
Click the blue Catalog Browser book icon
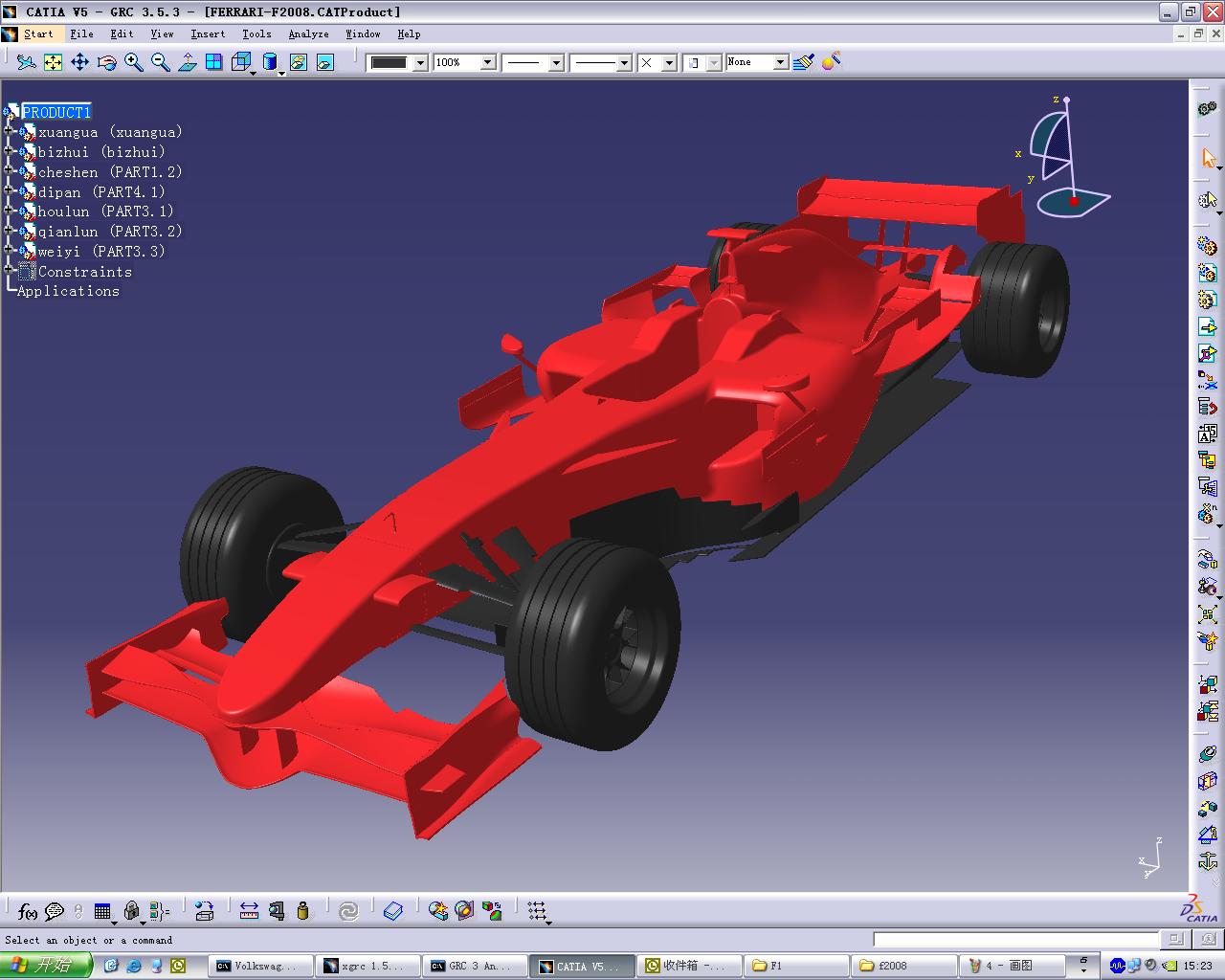coord(393,911)
